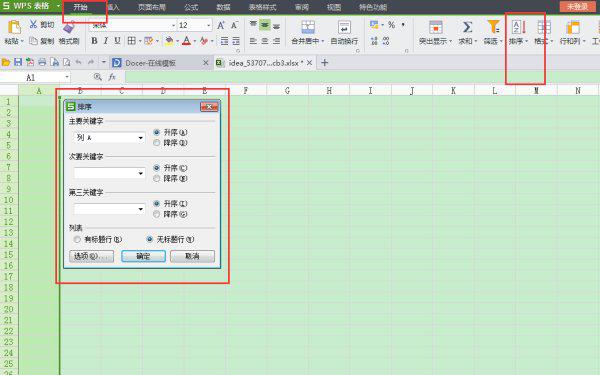Select 升序 for third keyword (第三关键字)
Image resolution: width=600 pixels, height=375 pixels.
pos(157,204)
